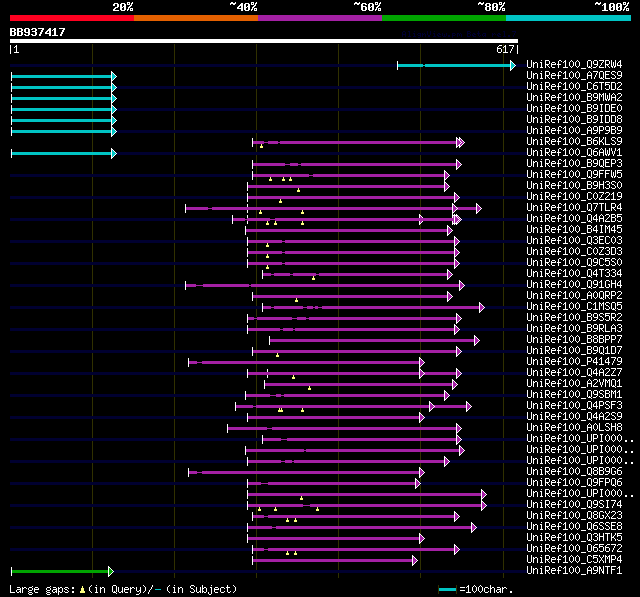640x597 pixels.
Task: Click the UniRef100_Q6SSE8 label
Action: 574,527
